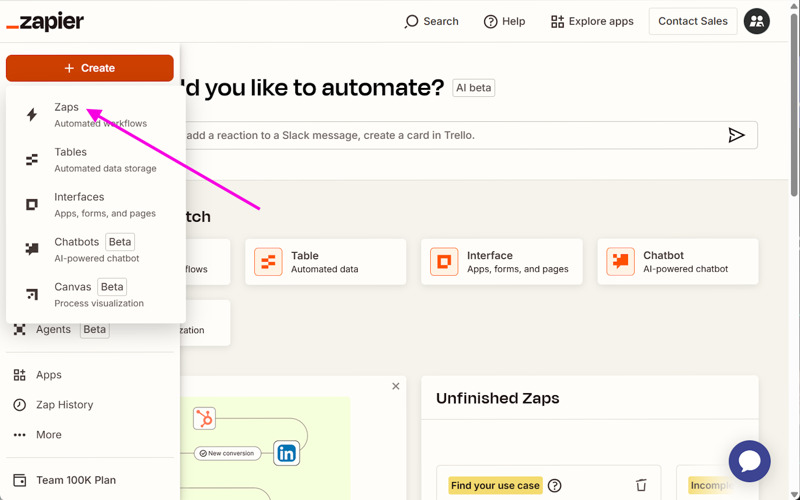Click the Search magnifier icon

point(411,21)
